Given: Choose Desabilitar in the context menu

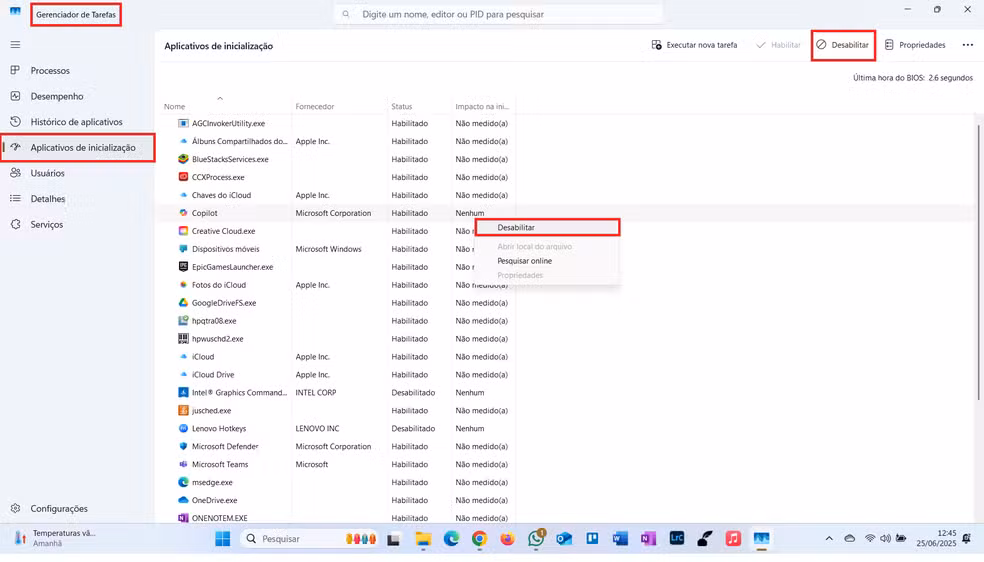Looking at the screenshot, I should [516, 228].
